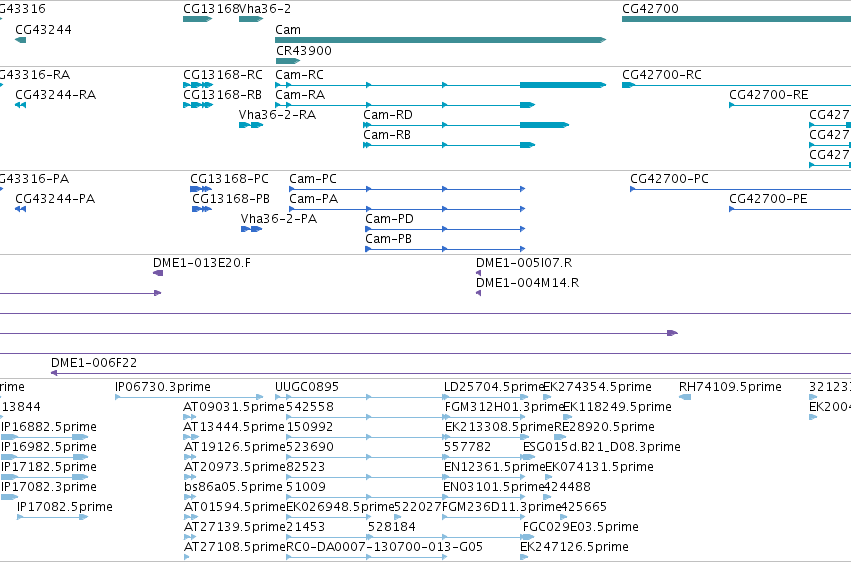Click the CG42700-RE transcript label
851x562 pixels.
click(x=769, y=95)
